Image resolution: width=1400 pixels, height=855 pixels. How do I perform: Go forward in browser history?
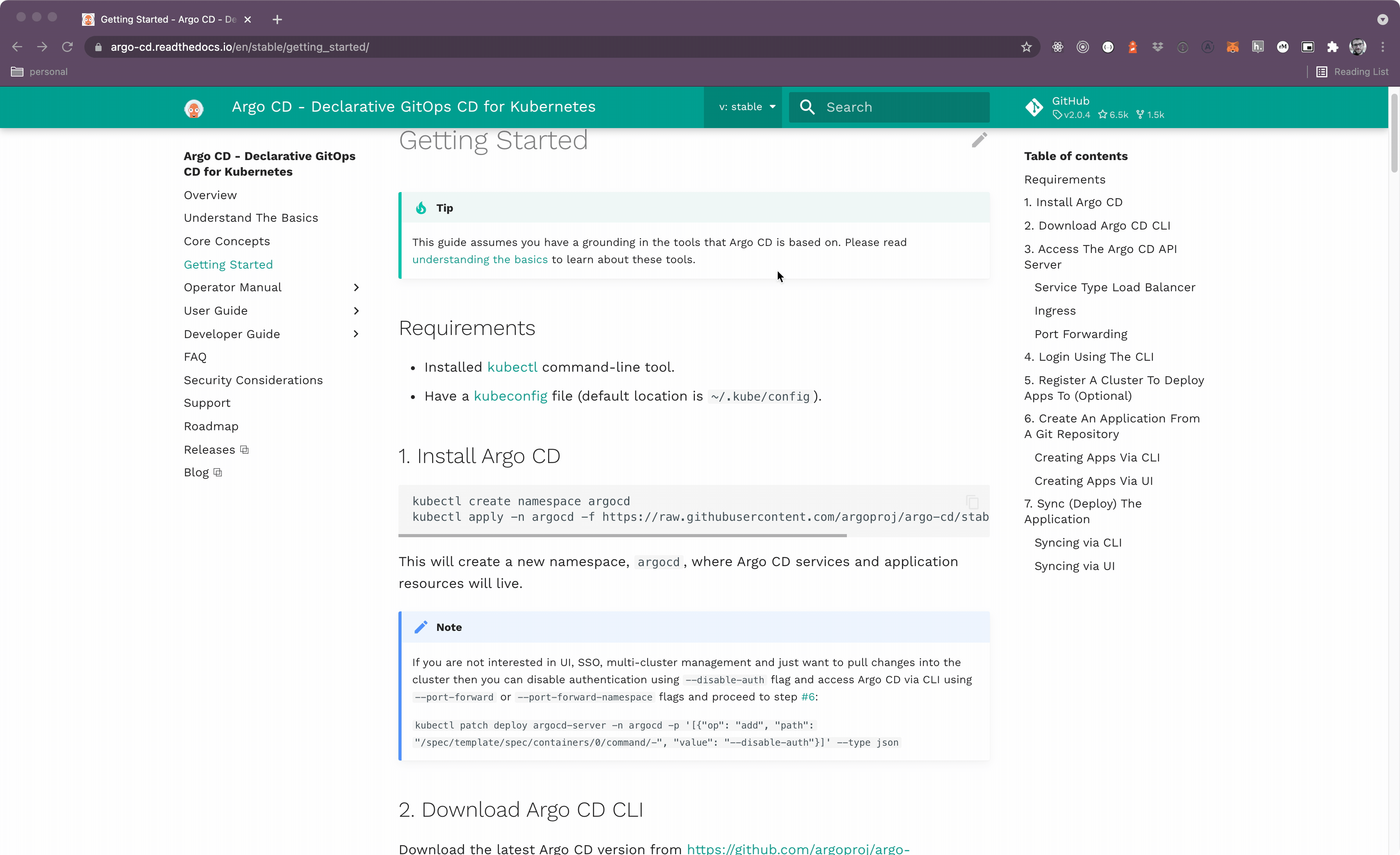click(x=42, y=47)
